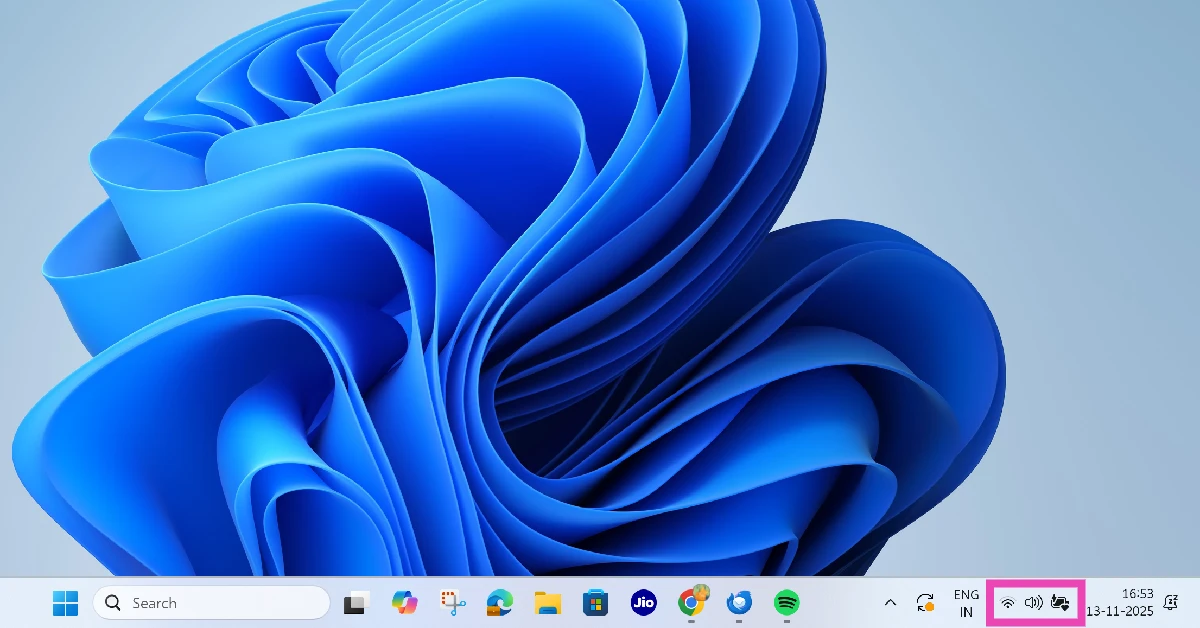Open Google Chrome
This screenshot has width=1200, height=628.
tap(691, 603)
